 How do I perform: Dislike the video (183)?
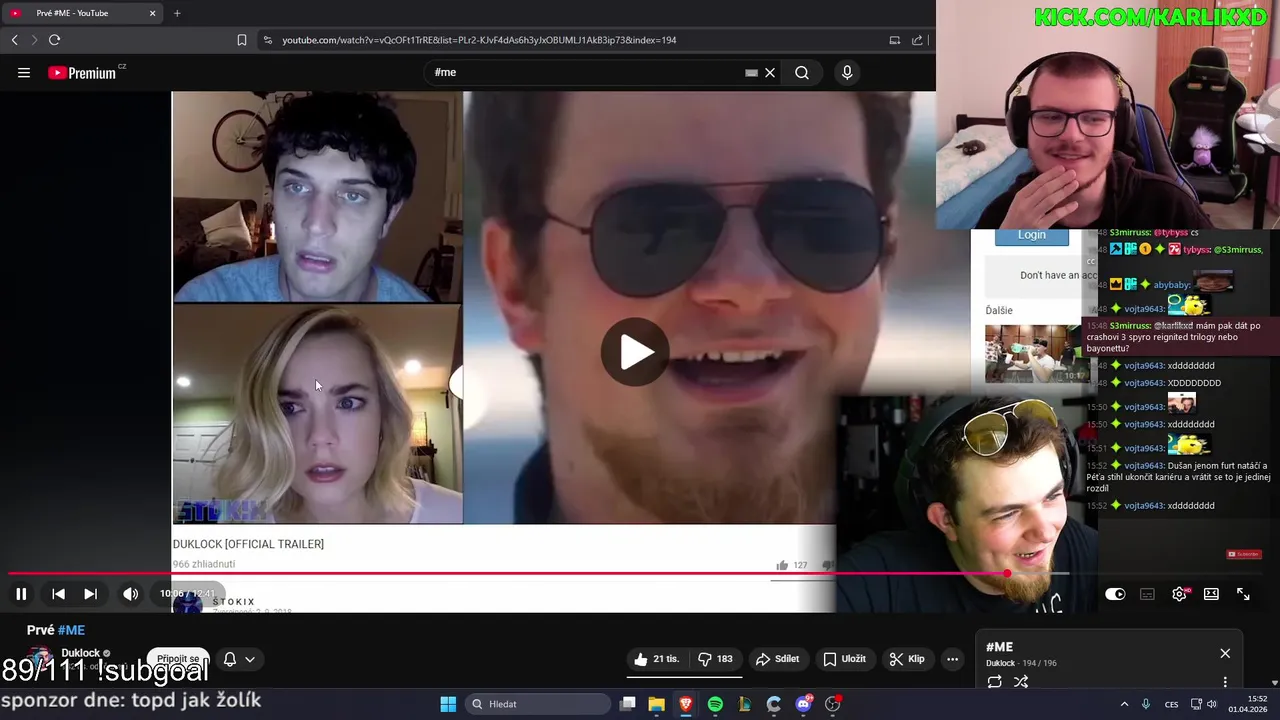coord(715,659)
